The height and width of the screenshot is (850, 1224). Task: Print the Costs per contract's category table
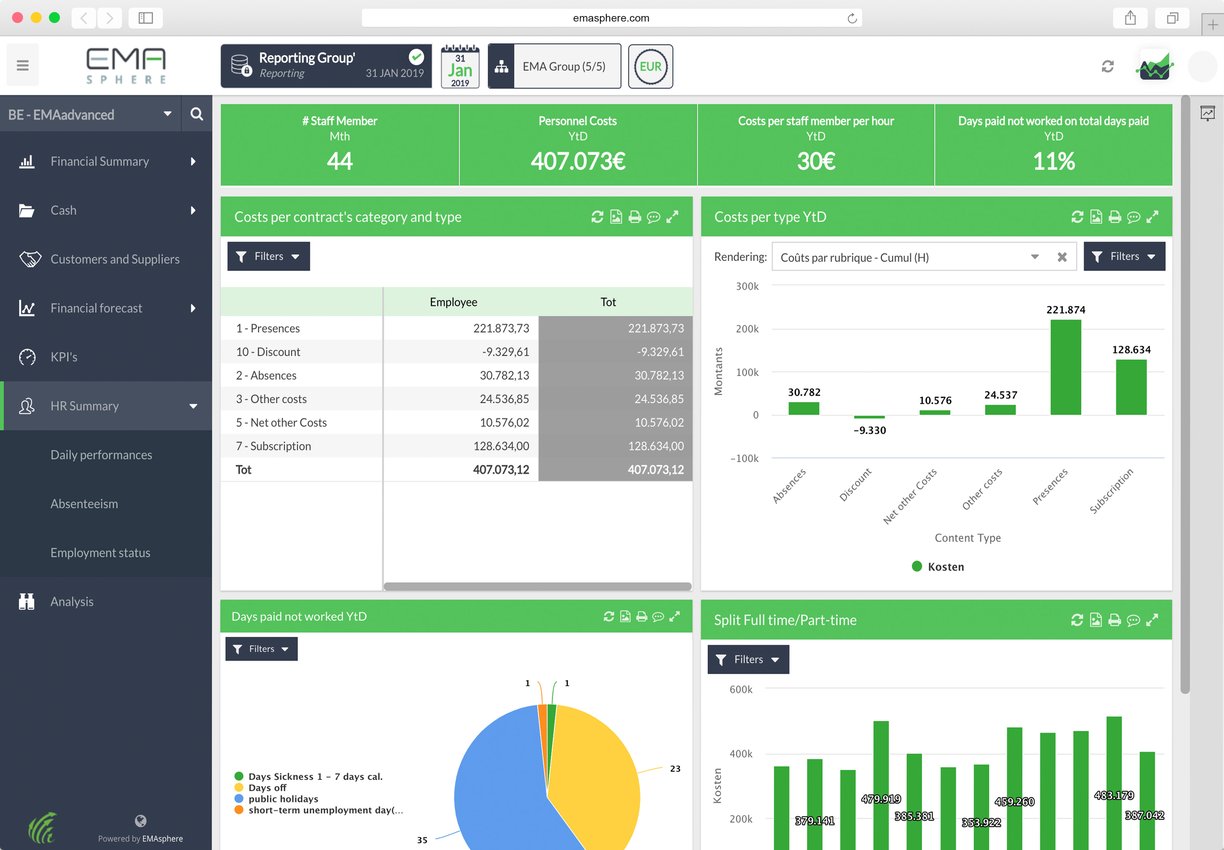634,216
